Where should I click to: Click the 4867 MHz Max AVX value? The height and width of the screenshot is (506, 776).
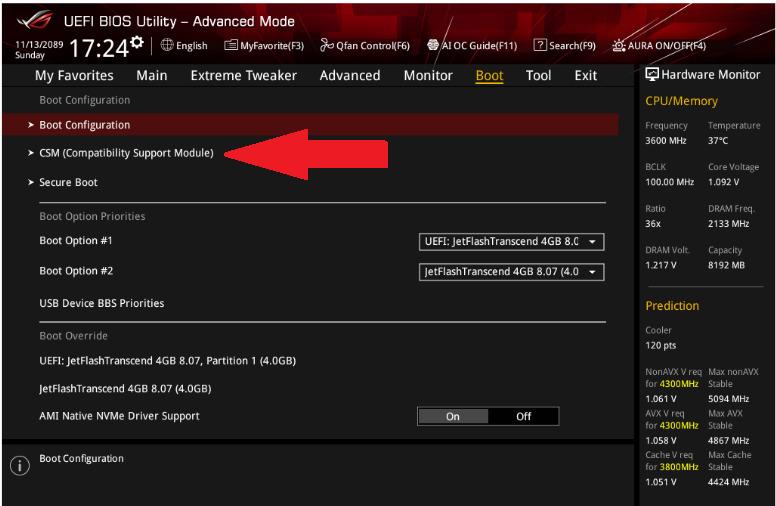click(x=728, y=441)
